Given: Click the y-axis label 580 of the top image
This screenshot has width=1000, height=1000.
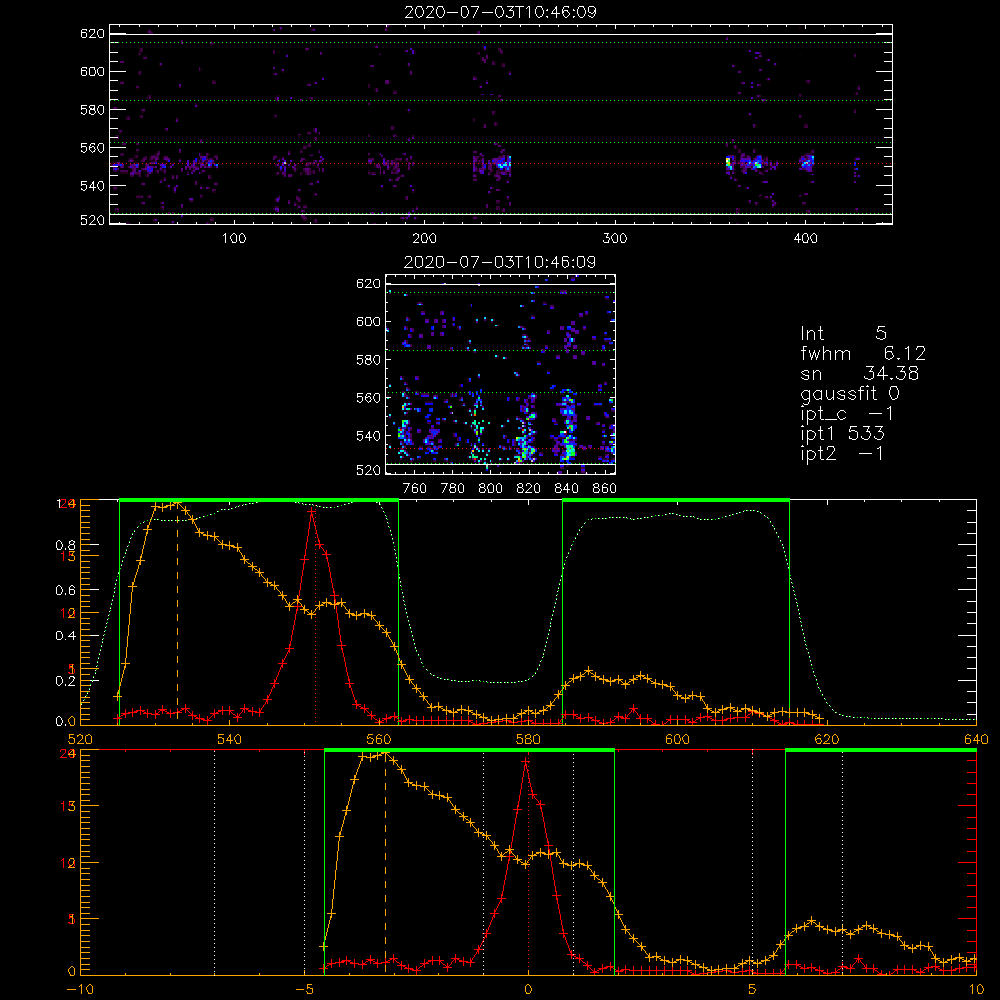Looking at the screenshot, I should [92, 110].
